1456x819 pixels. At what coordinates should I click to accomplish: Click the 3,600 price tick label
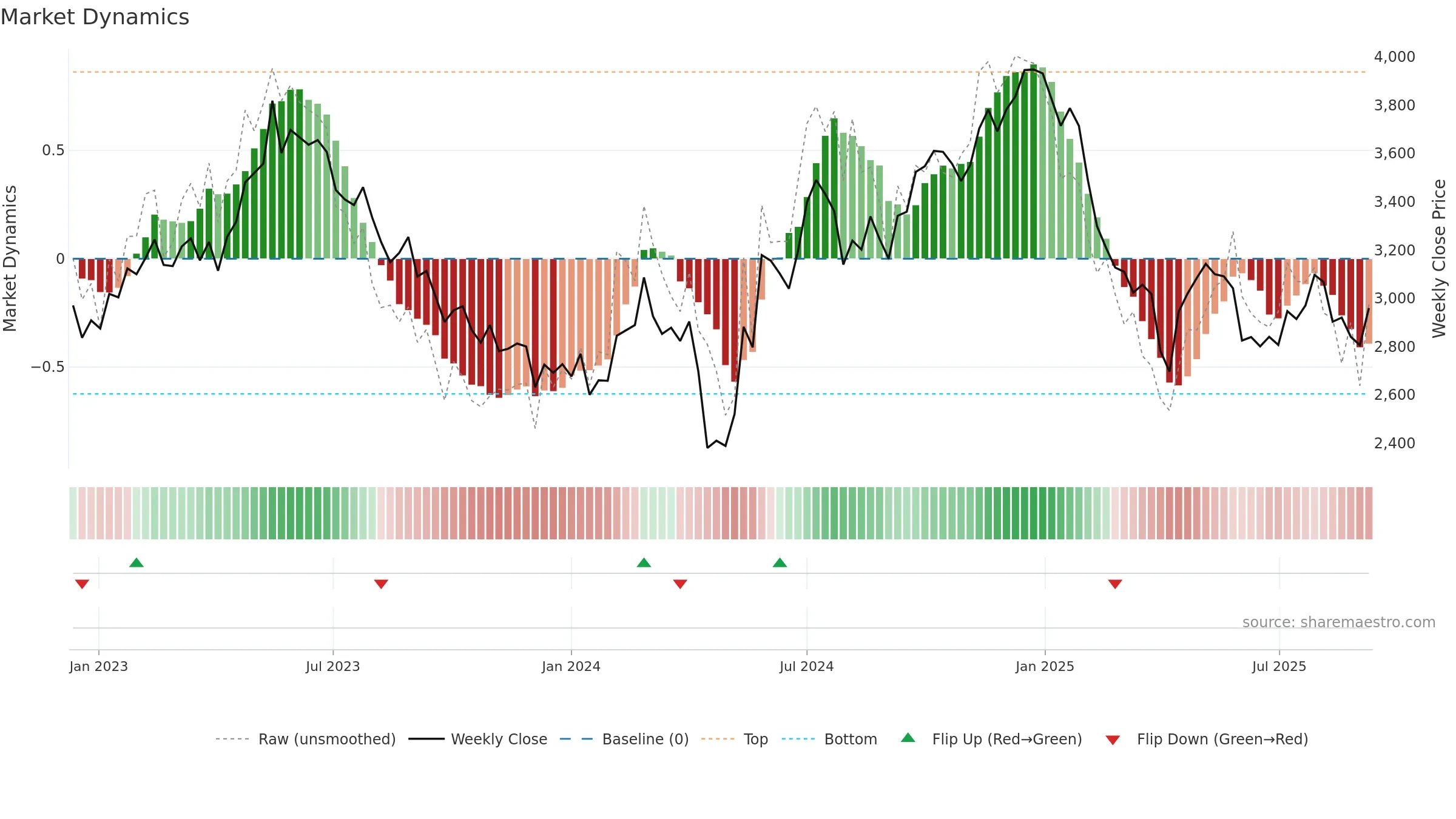click(x=1395, y=153)
